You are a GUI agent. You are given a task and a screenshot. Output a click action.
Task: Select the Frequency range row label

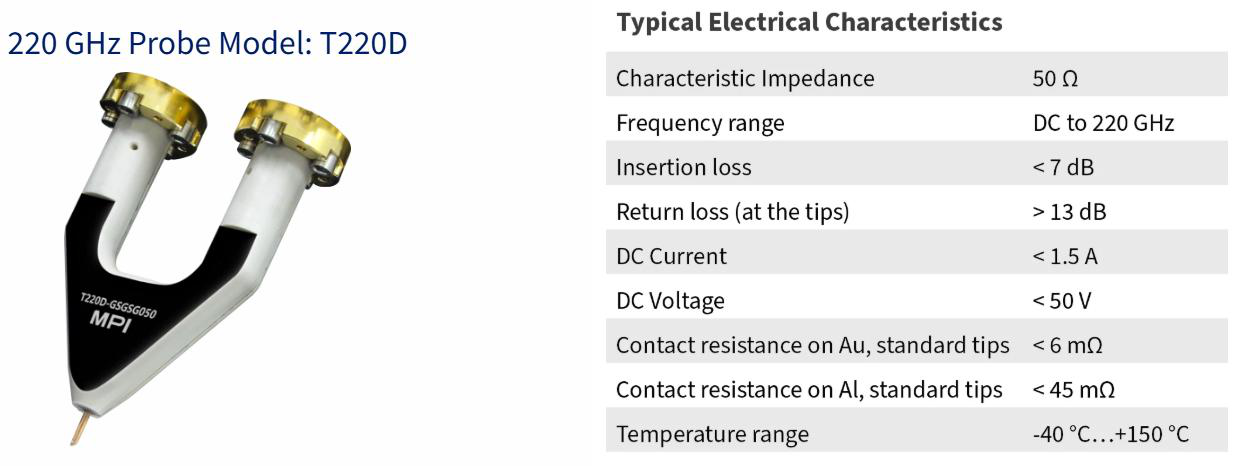click(x=700, y=123)
